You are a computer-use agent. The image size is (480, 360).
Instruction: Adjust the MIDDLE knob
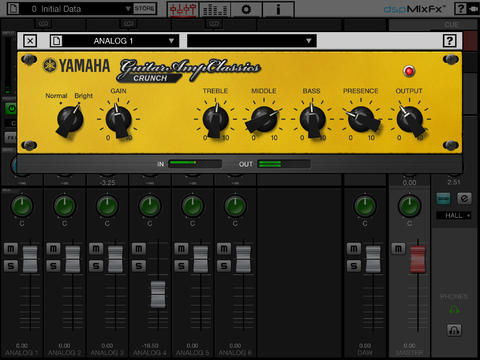tap(263, 120)
